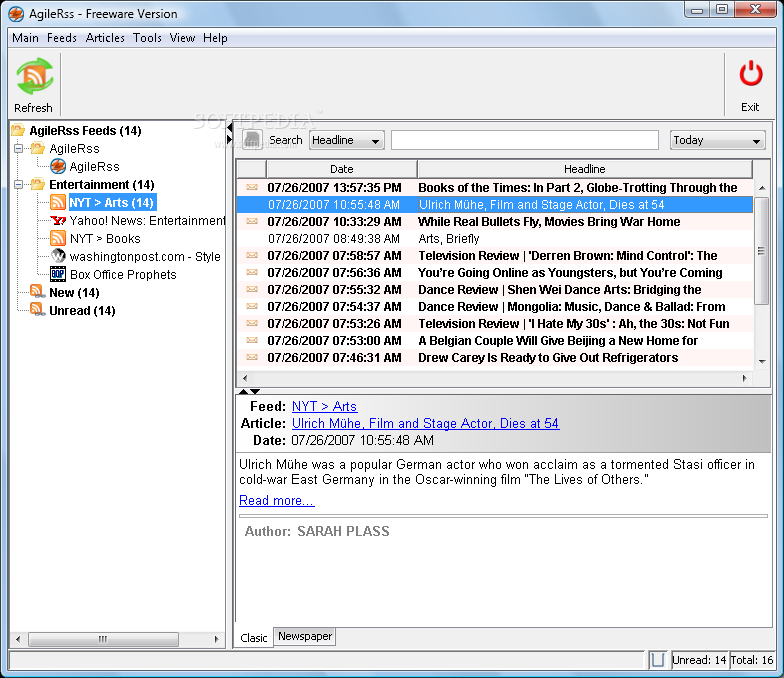Click envelope icon for You're Going Online row
This screenshot has width=784, height=678.
(252, 272)
